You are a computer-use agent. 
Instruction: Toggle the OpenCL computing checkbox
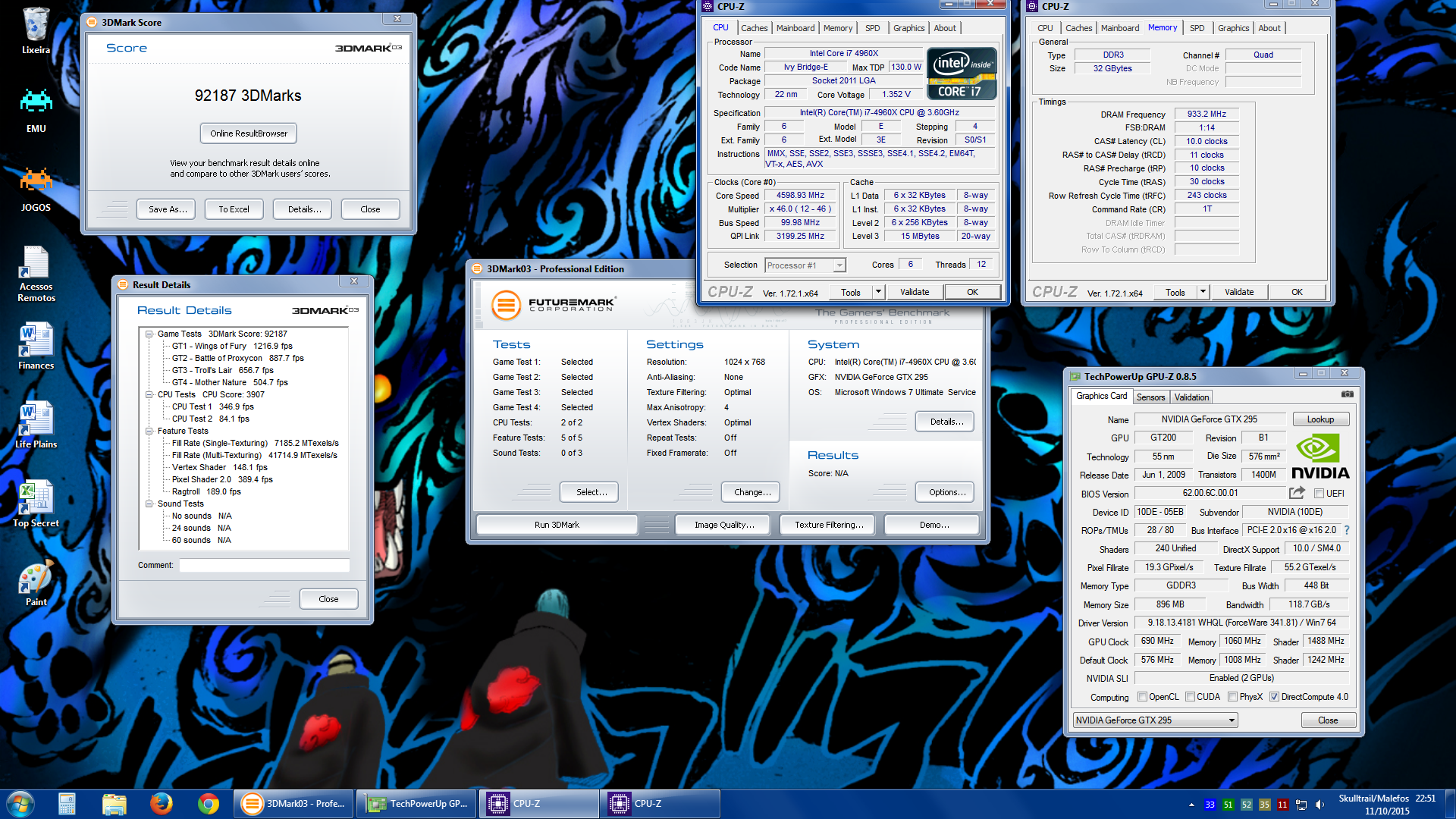[1142, 697]
